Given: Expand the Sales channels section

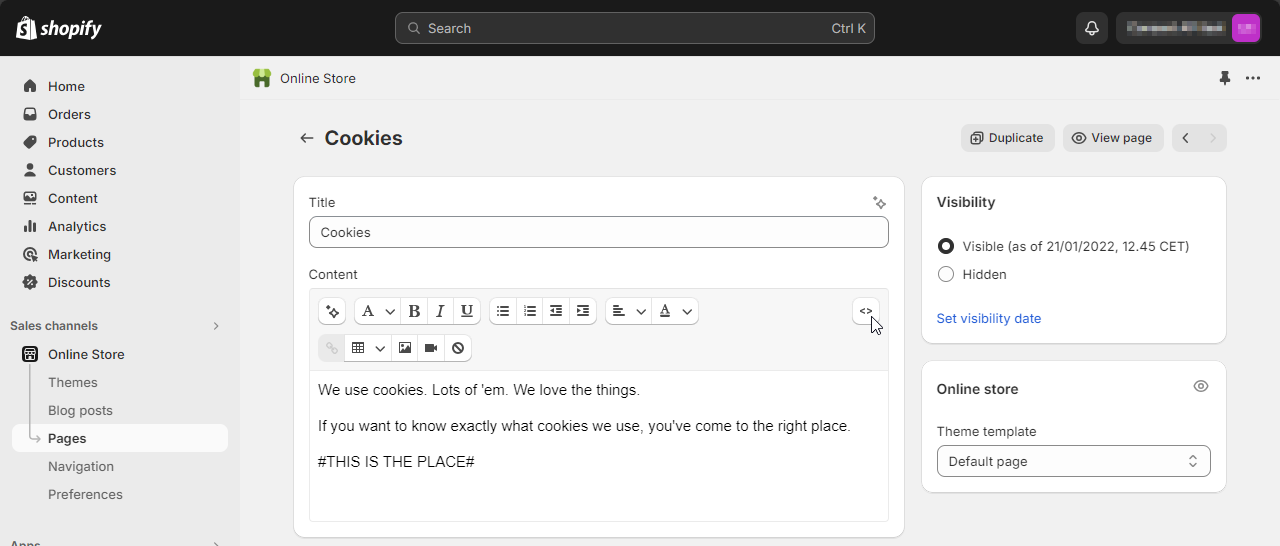Looking at the screenshot, I should (216, 326).
